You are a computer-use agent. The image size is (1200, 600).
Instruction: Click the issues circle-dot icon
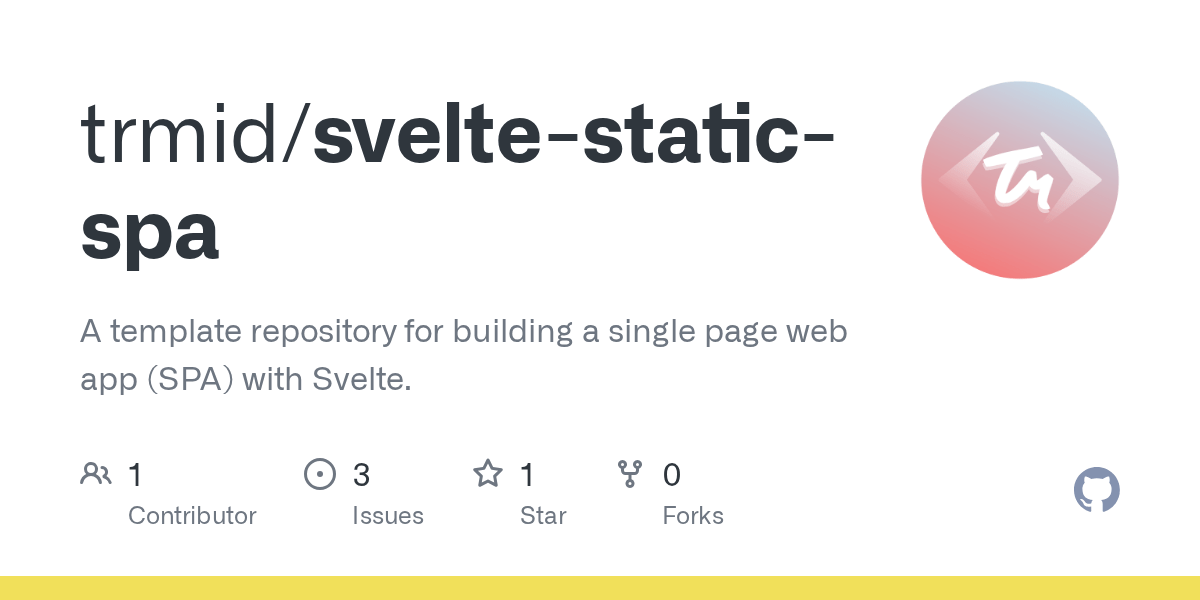point(320,474)
